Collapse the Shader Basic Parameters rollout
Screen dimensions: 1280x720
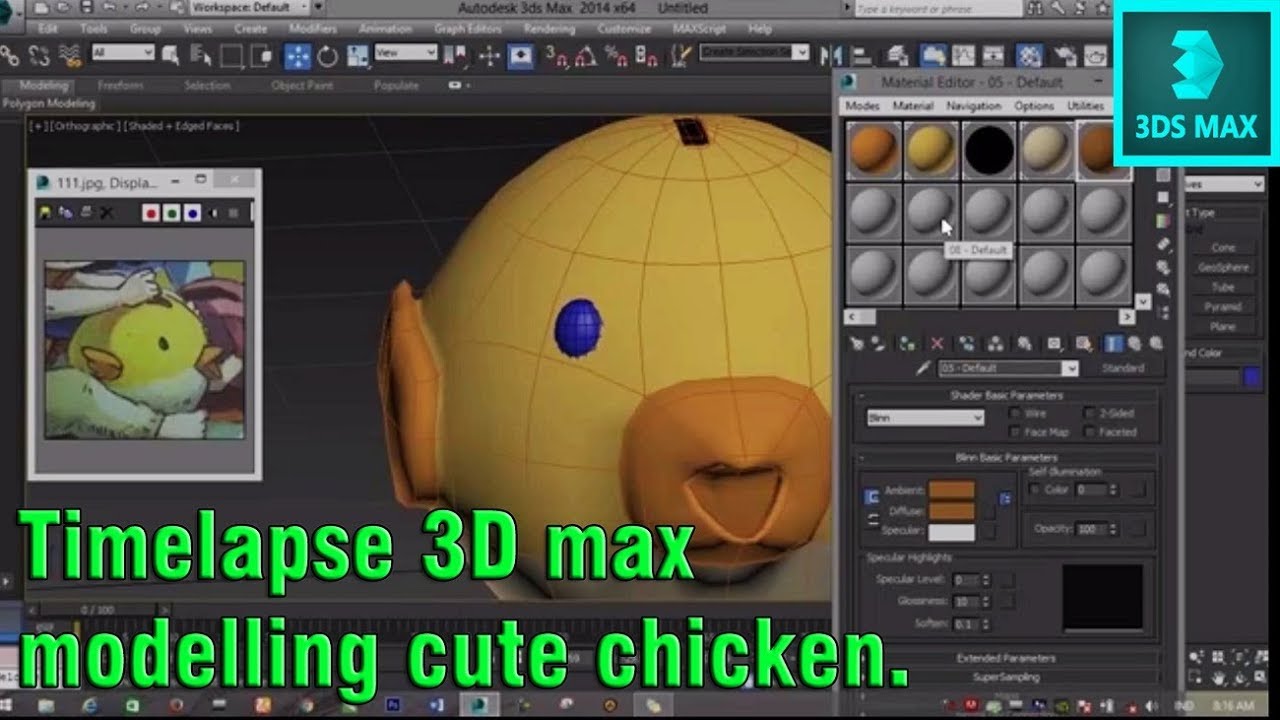pos(1005,395)
